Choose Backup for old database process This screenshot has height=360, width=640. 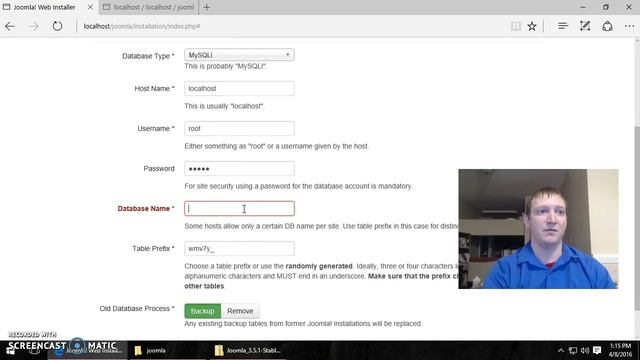pyautogui.click(x=202, y=311)
